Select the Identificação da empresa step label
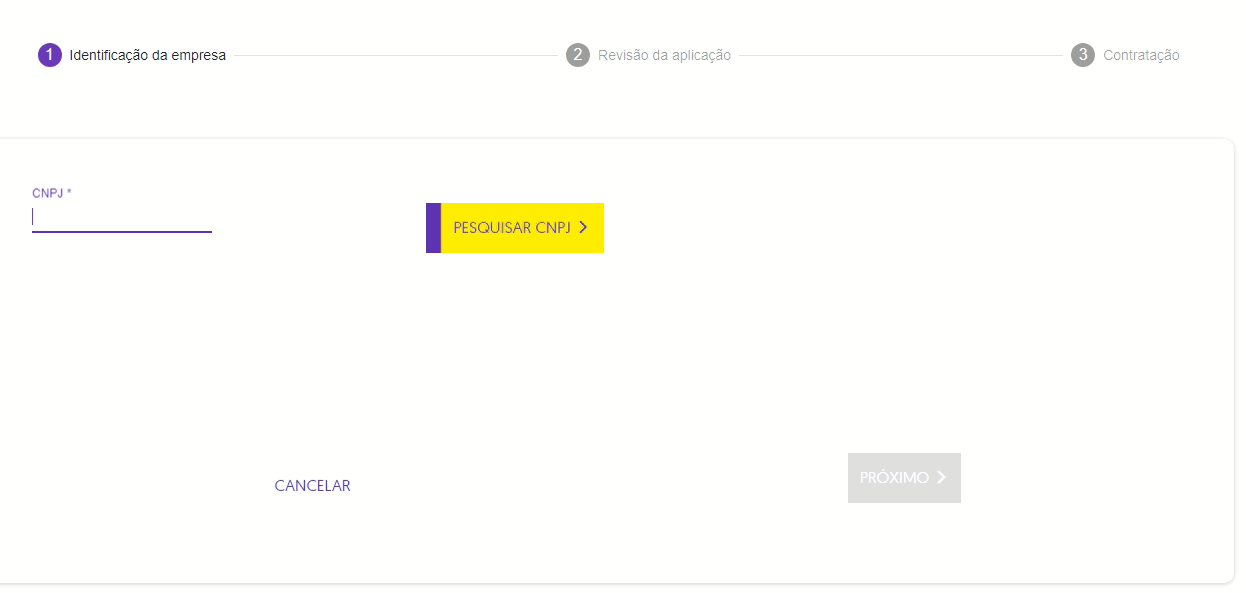The image size is (1246, 593). tap(147, 56)
